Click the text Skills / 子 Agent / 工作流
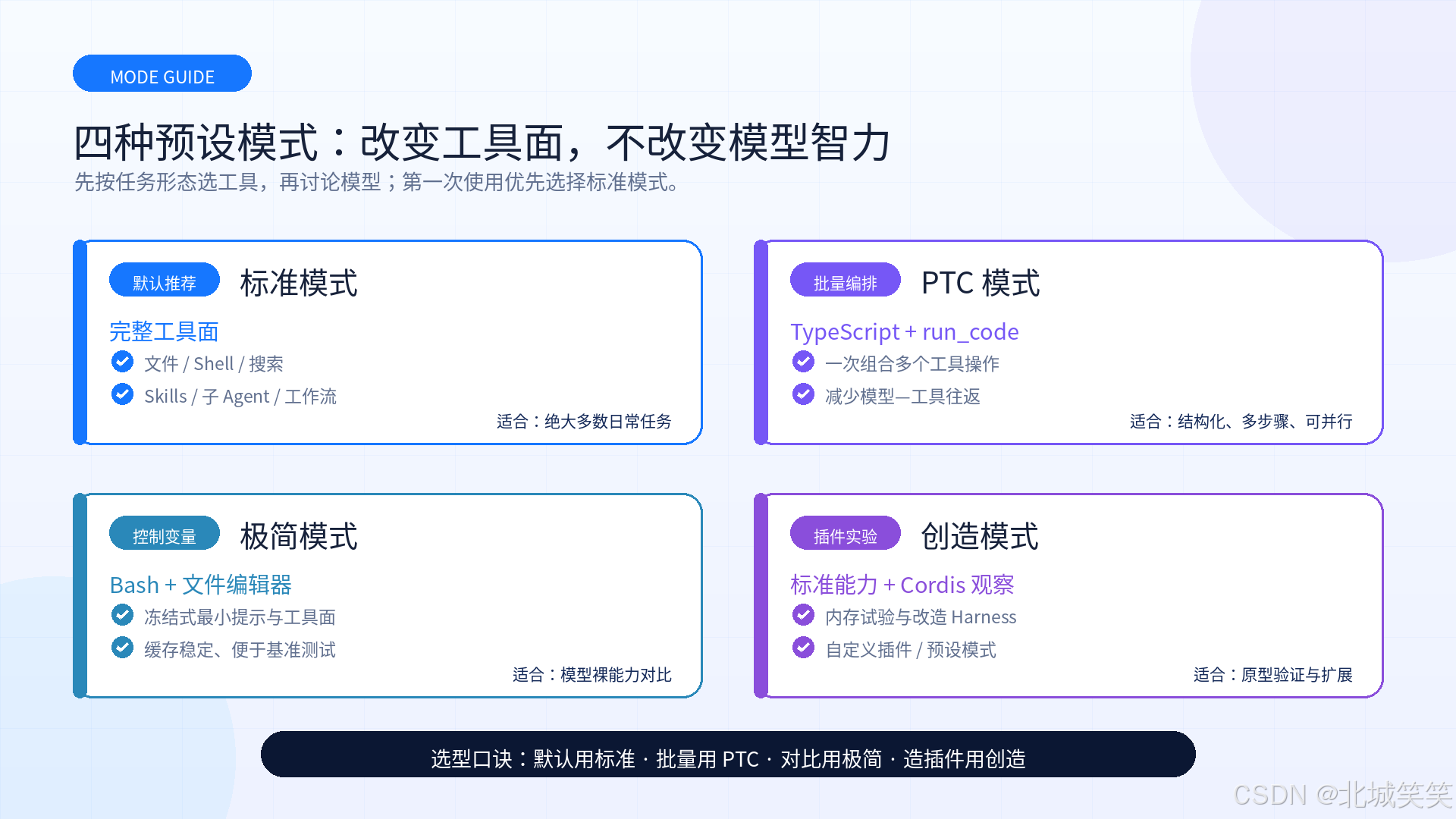Image resolution: width=1456 pixels, height=819 pixels. (240, 397)
